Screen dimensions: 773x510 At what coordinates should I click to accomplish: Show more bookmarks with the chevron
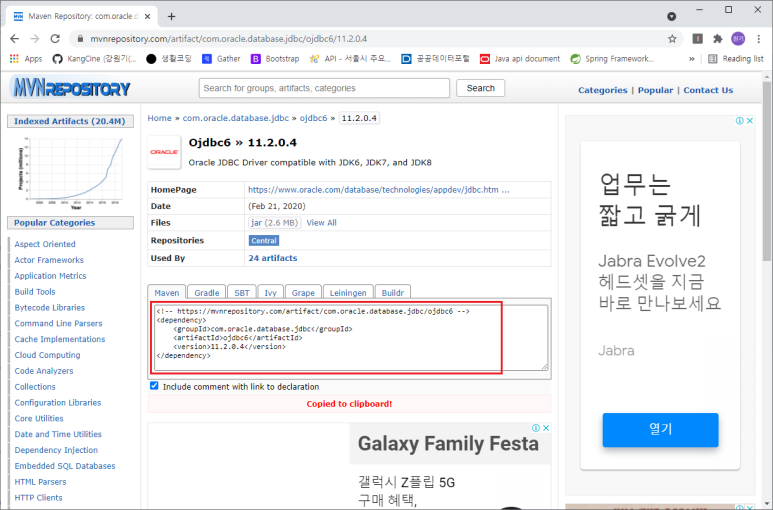(692, 59)
